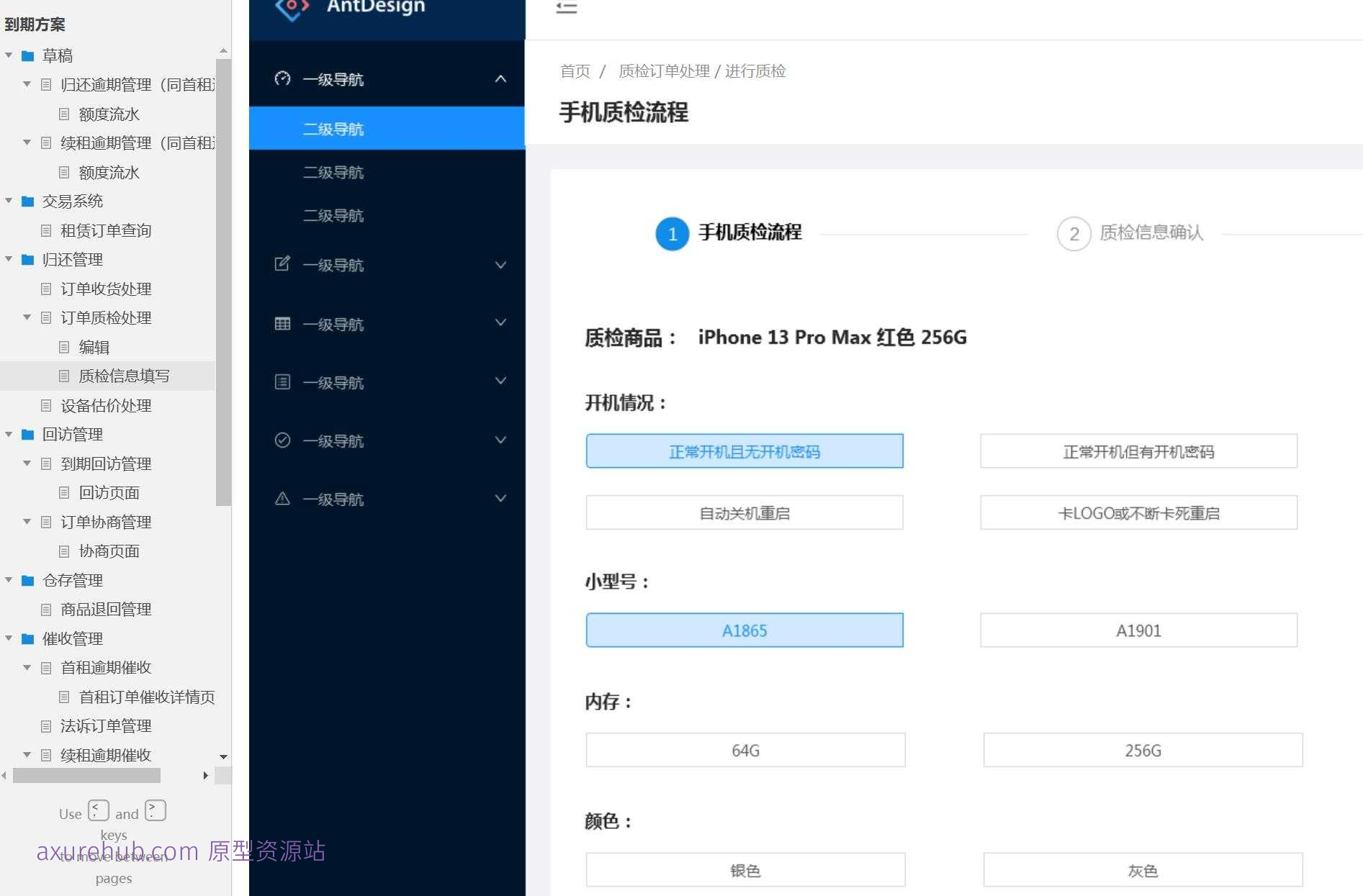Collapse the expanded 一级导航 section
This screenshot has height=896, width=1363.
tap(500, 79)
